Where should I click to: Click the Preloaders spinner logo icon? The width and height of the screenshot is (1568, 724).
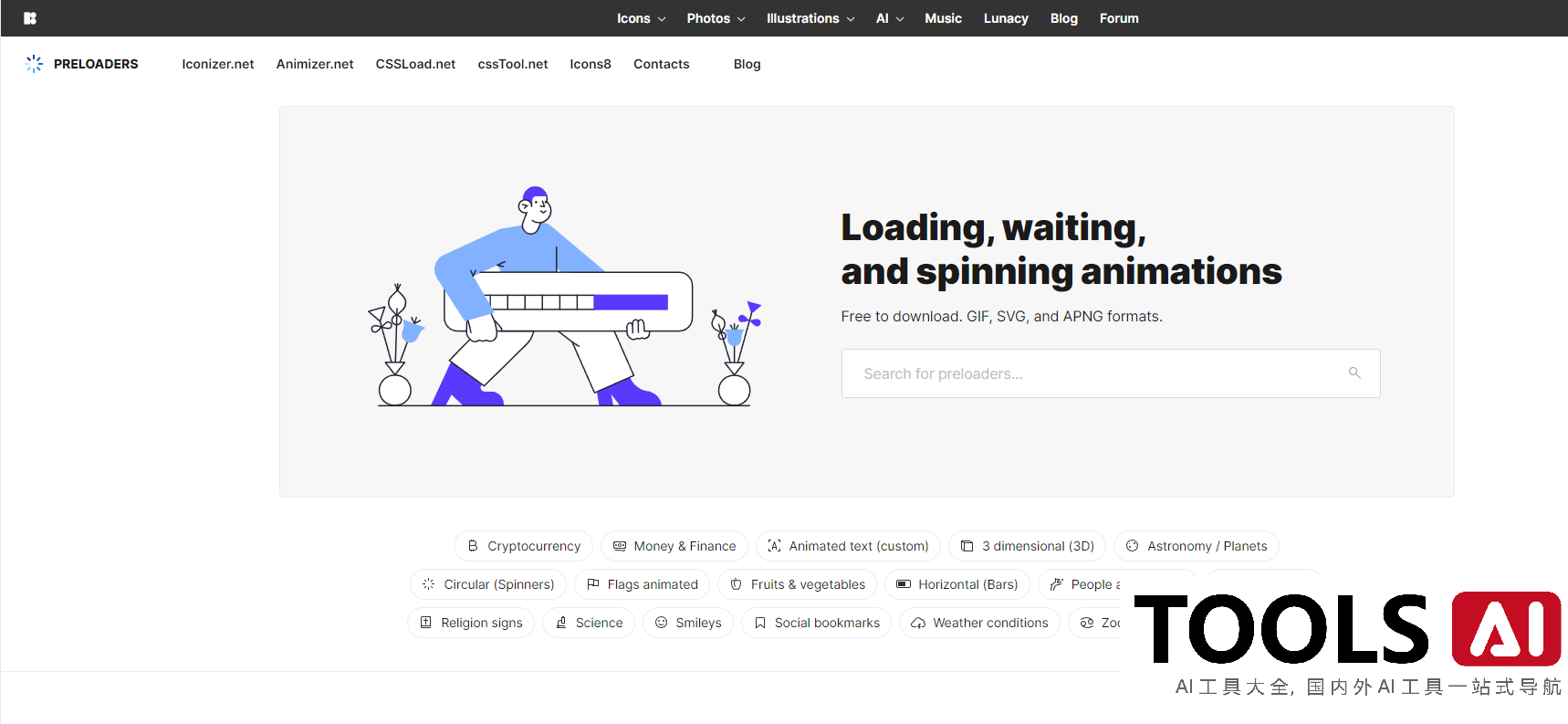[34, 64]
